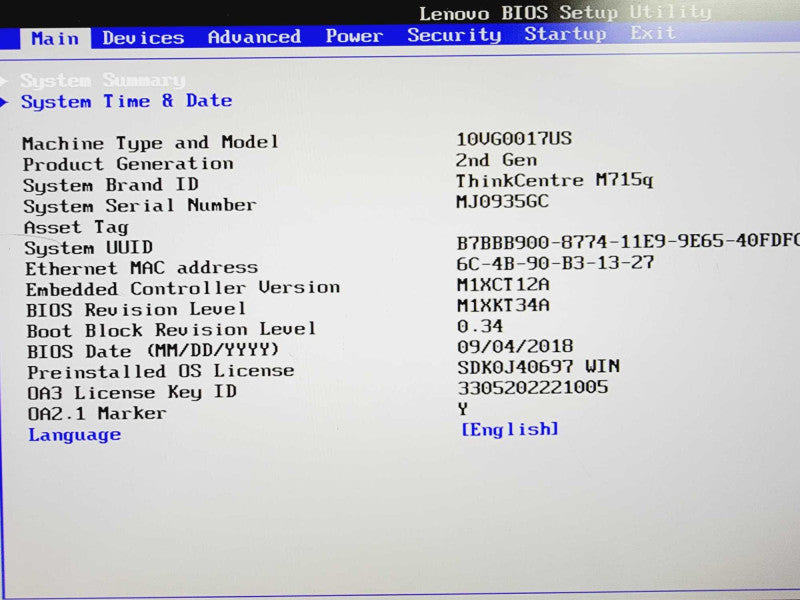Select the 2nd Gen value
This screenshot has width=800, height=600.
pyautogui.click(x=496, y=160)
